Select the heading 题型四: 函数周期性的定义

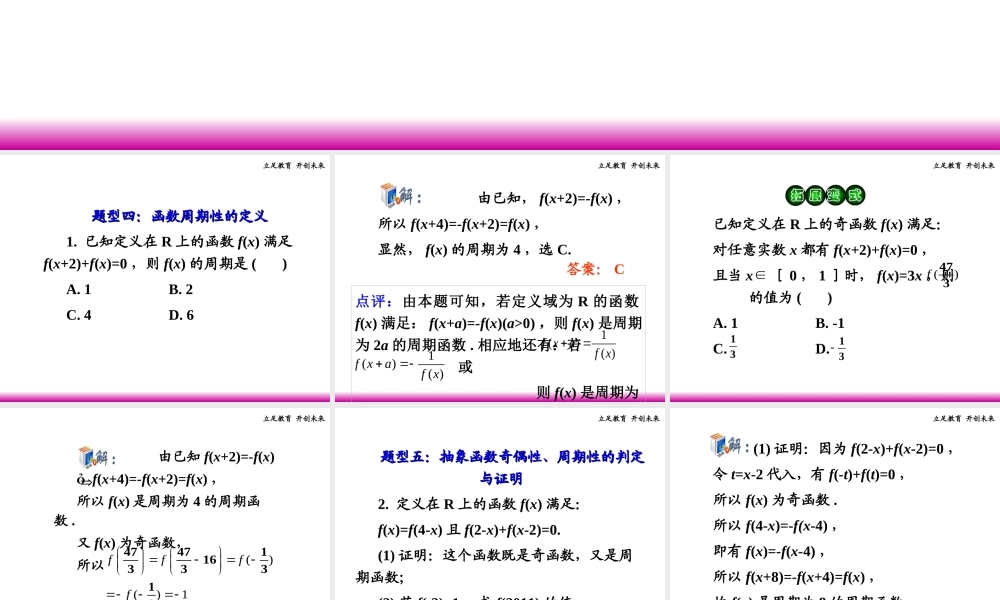click(x=180, y=216)
